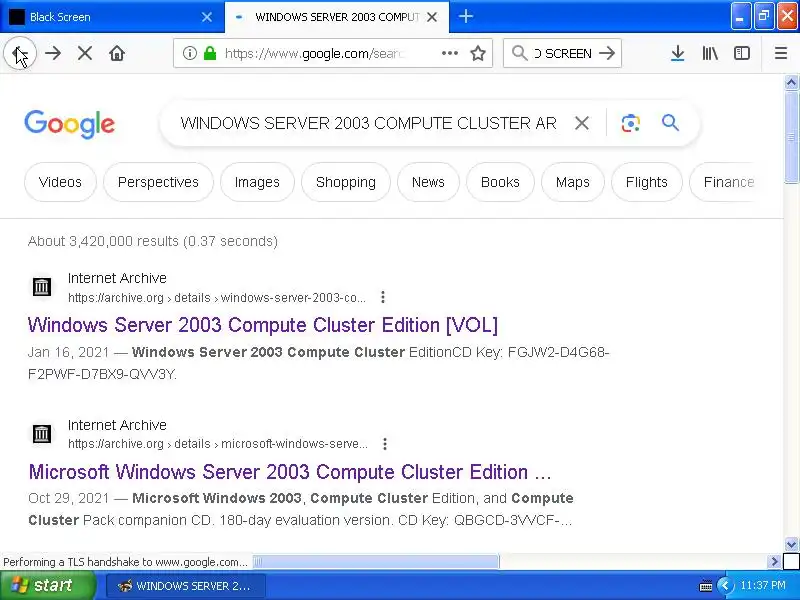Stop loading the page with the X button

(85, 53)
